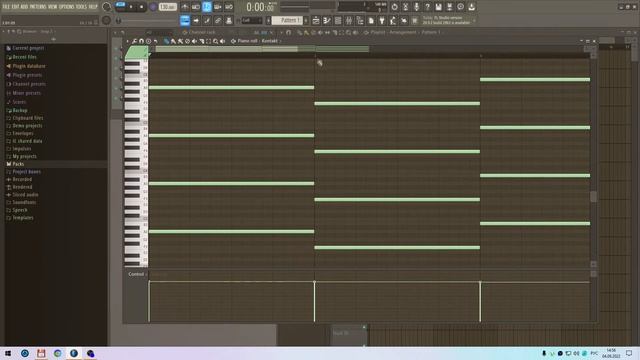Toggle the metronome icon
640x360 pixels.
point(185,7)
